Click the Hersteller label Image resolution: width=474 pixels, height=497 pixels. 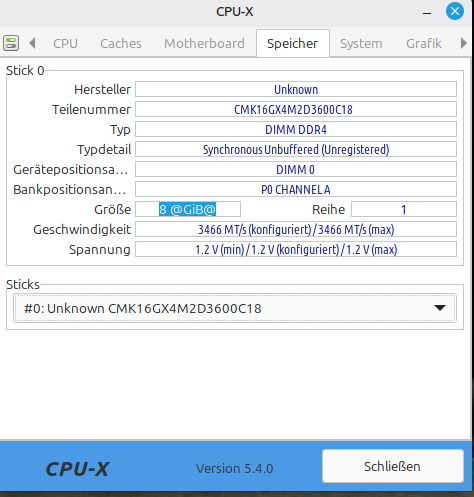[x=102, y=89]
